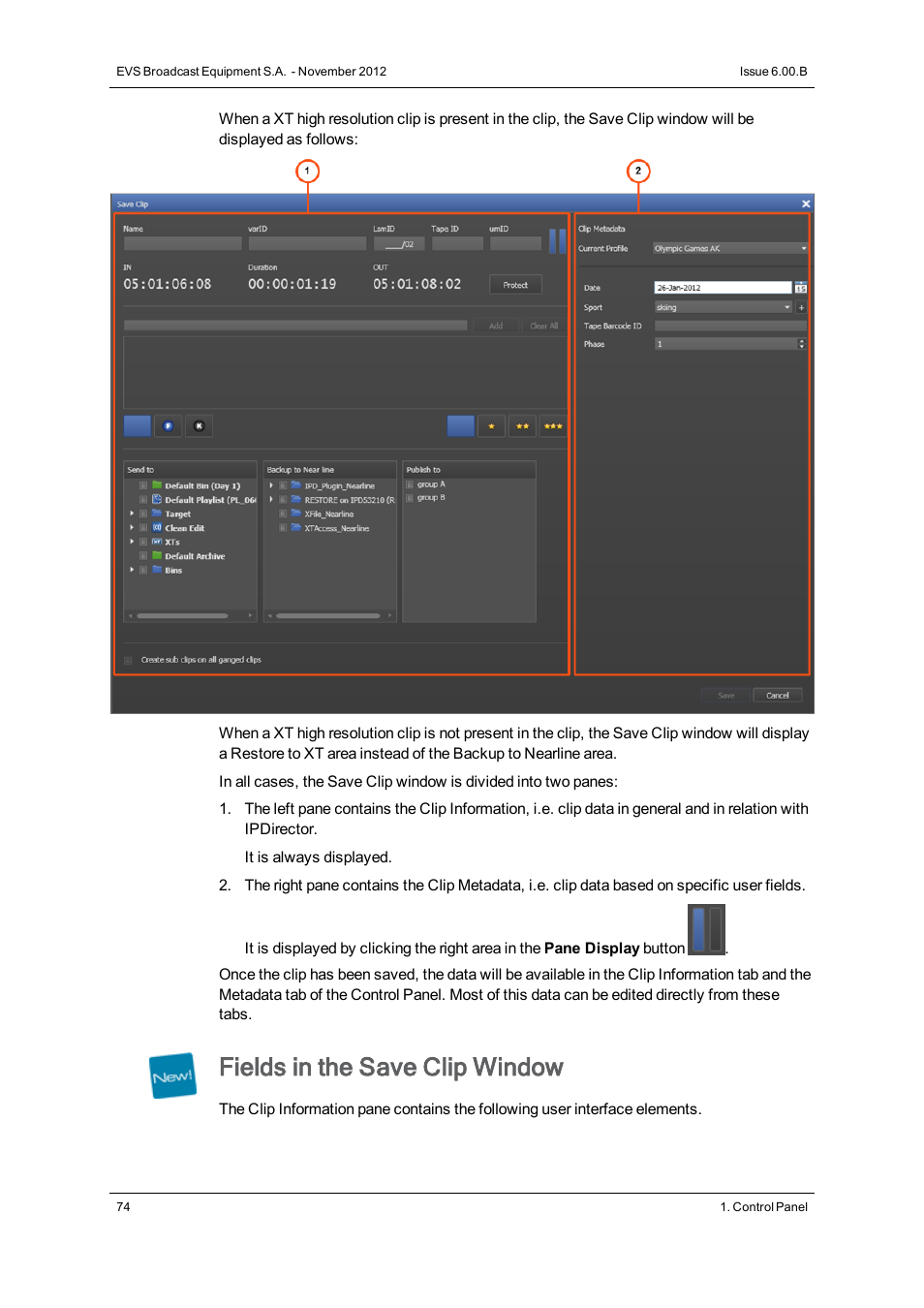Screen dimensions: 924x1308
Task: Click the K keyword icon button
Action: pyautogui.click(x=200, y=425)
